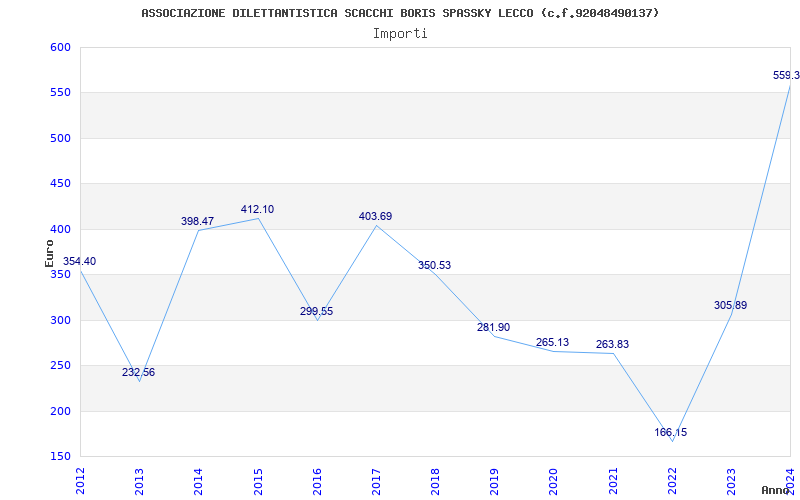Viewport: 800px width, 500px height.
Task: Select the 263.83 value for 2021
Action: [x=612, y=344]
